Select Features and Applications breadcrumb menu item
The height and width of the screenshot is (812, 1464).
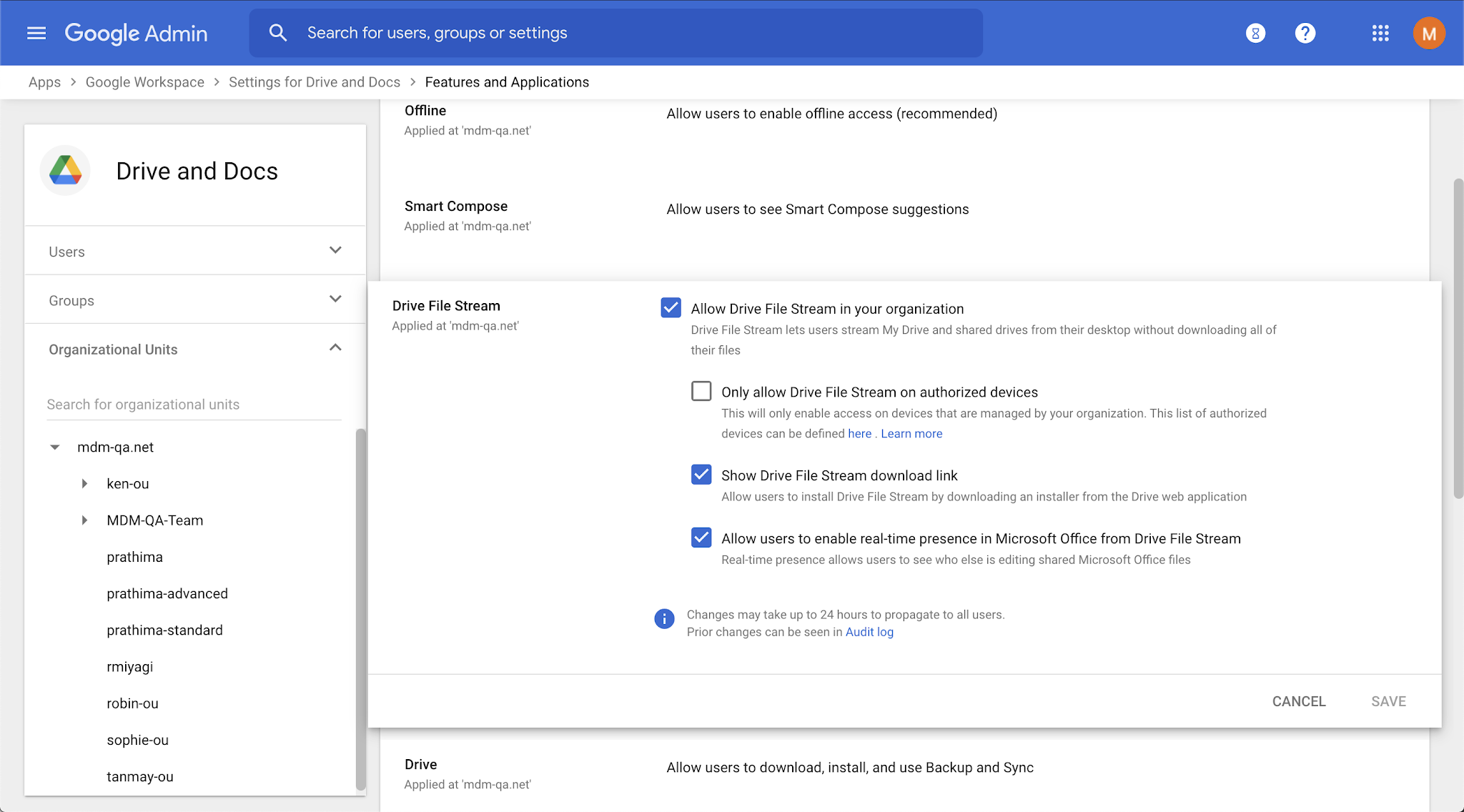(x=506, y=81)
